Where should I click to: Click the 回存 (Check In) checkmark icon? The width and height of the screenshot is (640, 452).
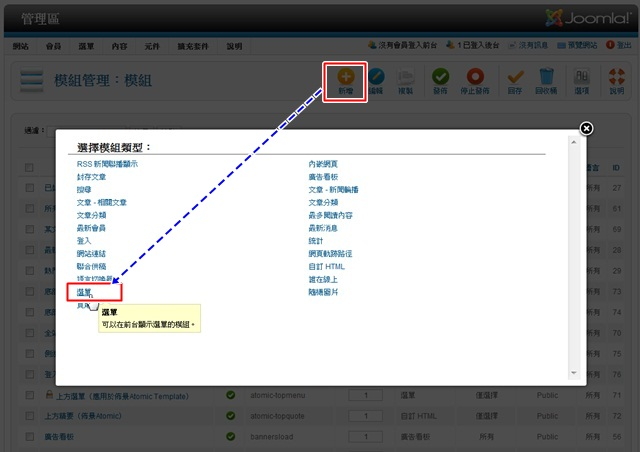pos(515,81)
